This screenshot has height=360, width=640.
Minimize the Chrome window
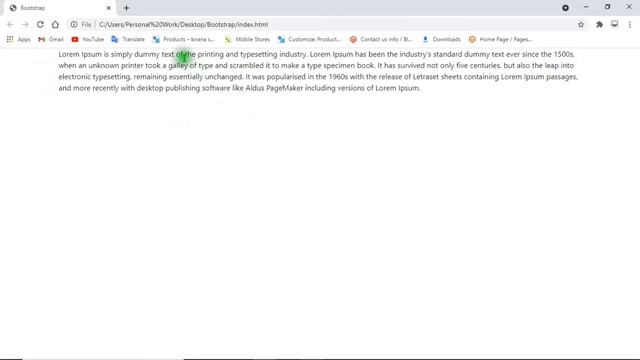pos(586,7)
